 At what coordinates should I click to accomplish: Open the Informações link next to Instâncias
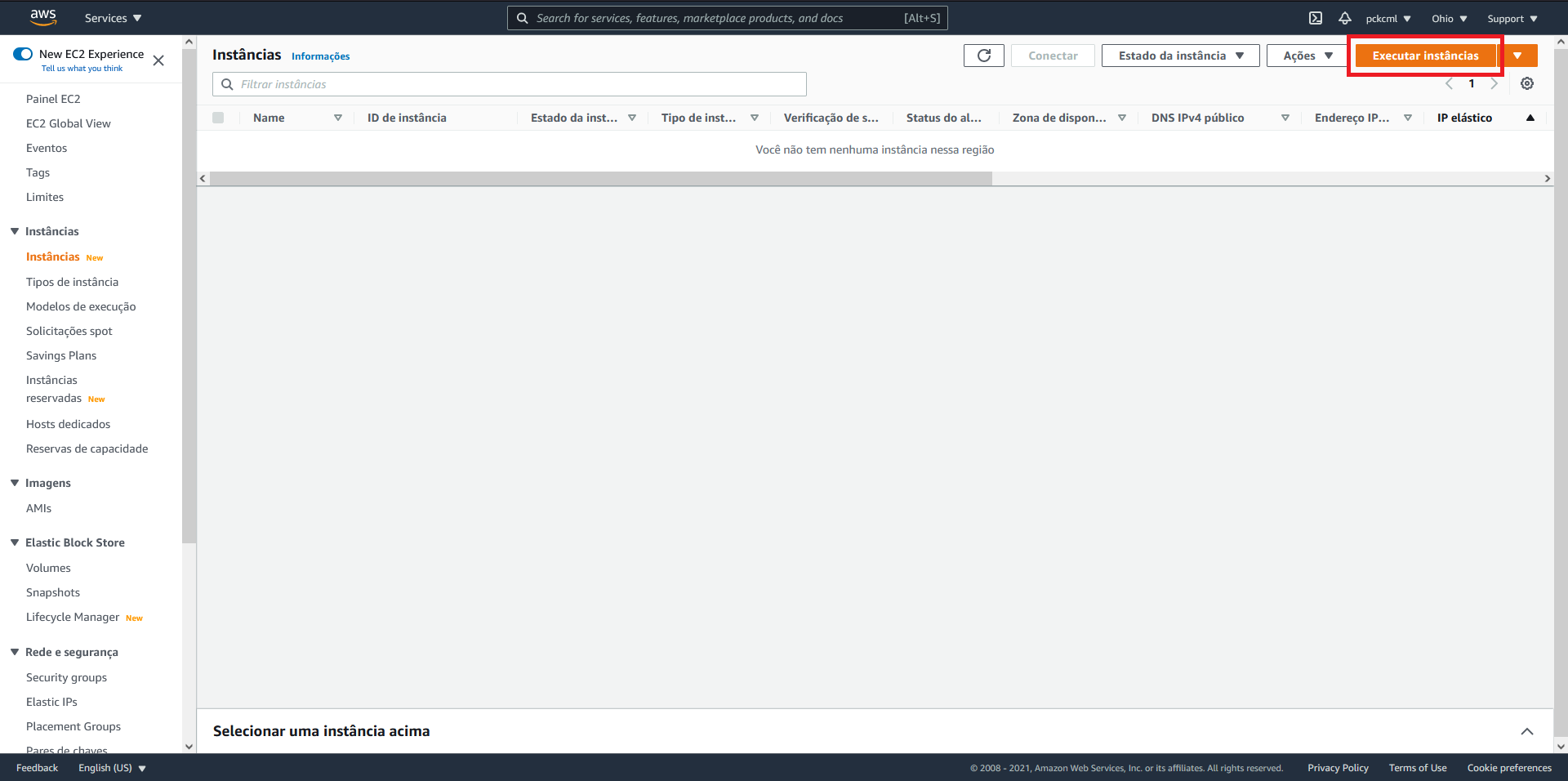point(320,56)
